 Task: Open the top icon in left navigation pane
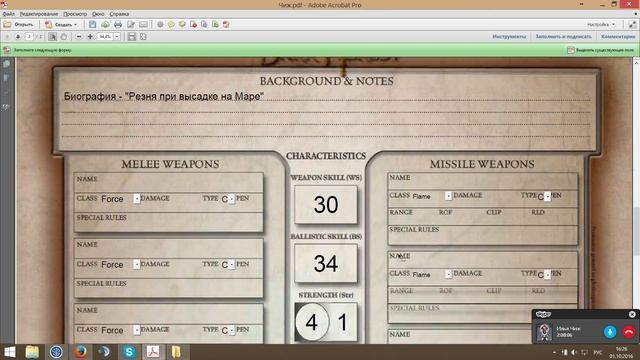[7, 64]
